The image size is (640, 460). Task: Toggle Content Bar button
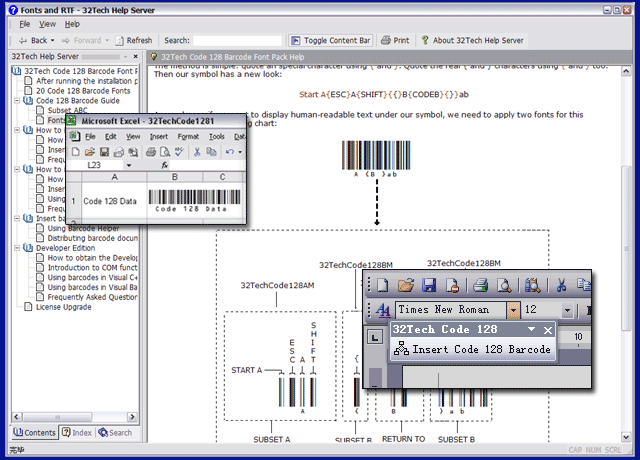(331, 40)
